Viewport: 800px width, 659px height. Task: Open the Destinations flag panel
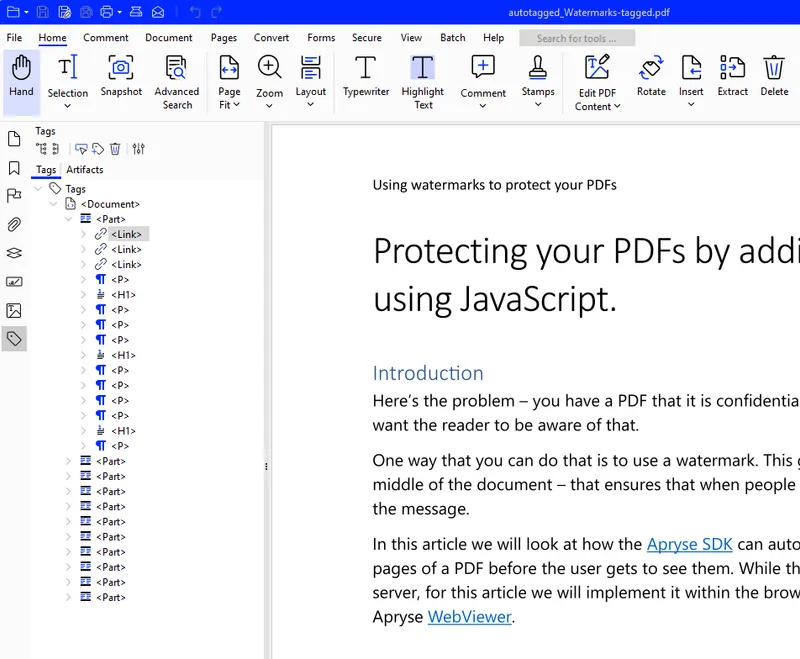point(14,196)
